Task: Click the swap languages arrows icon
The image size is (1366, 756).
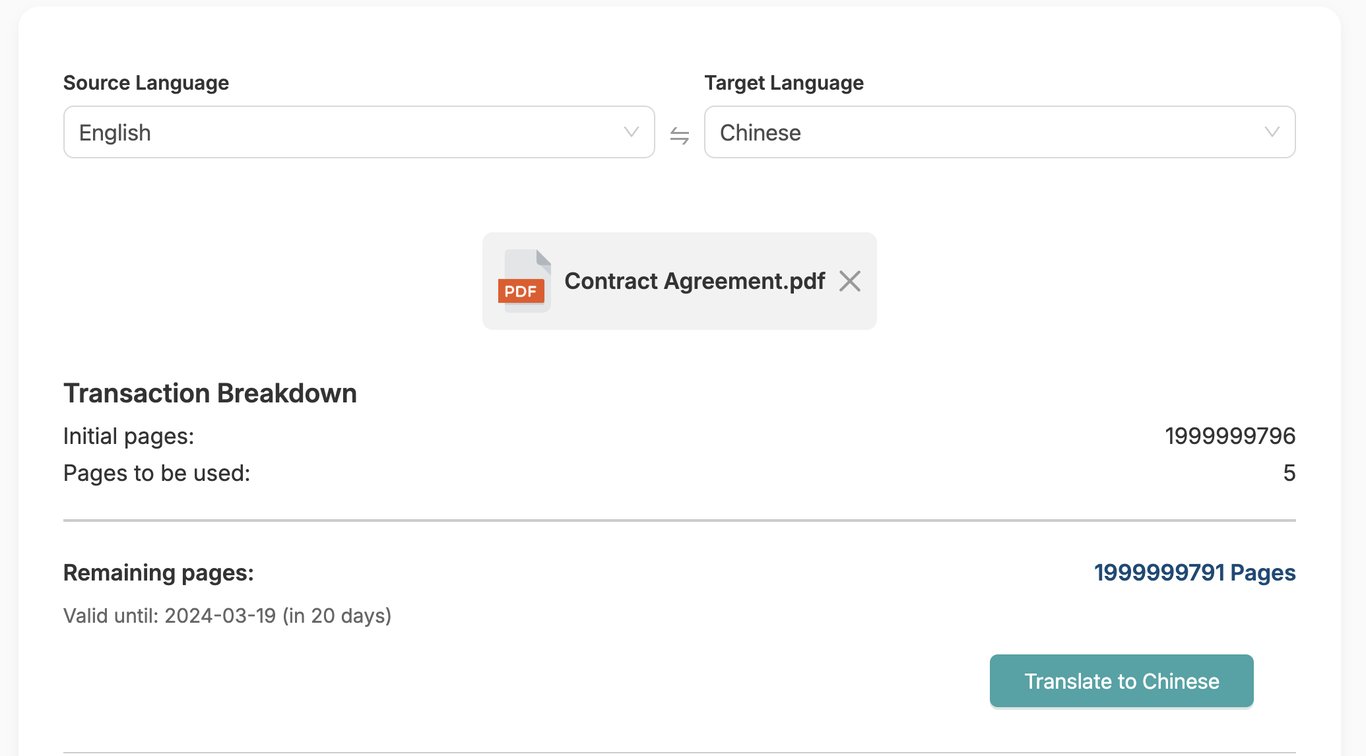Action: [x=680, y=135]
